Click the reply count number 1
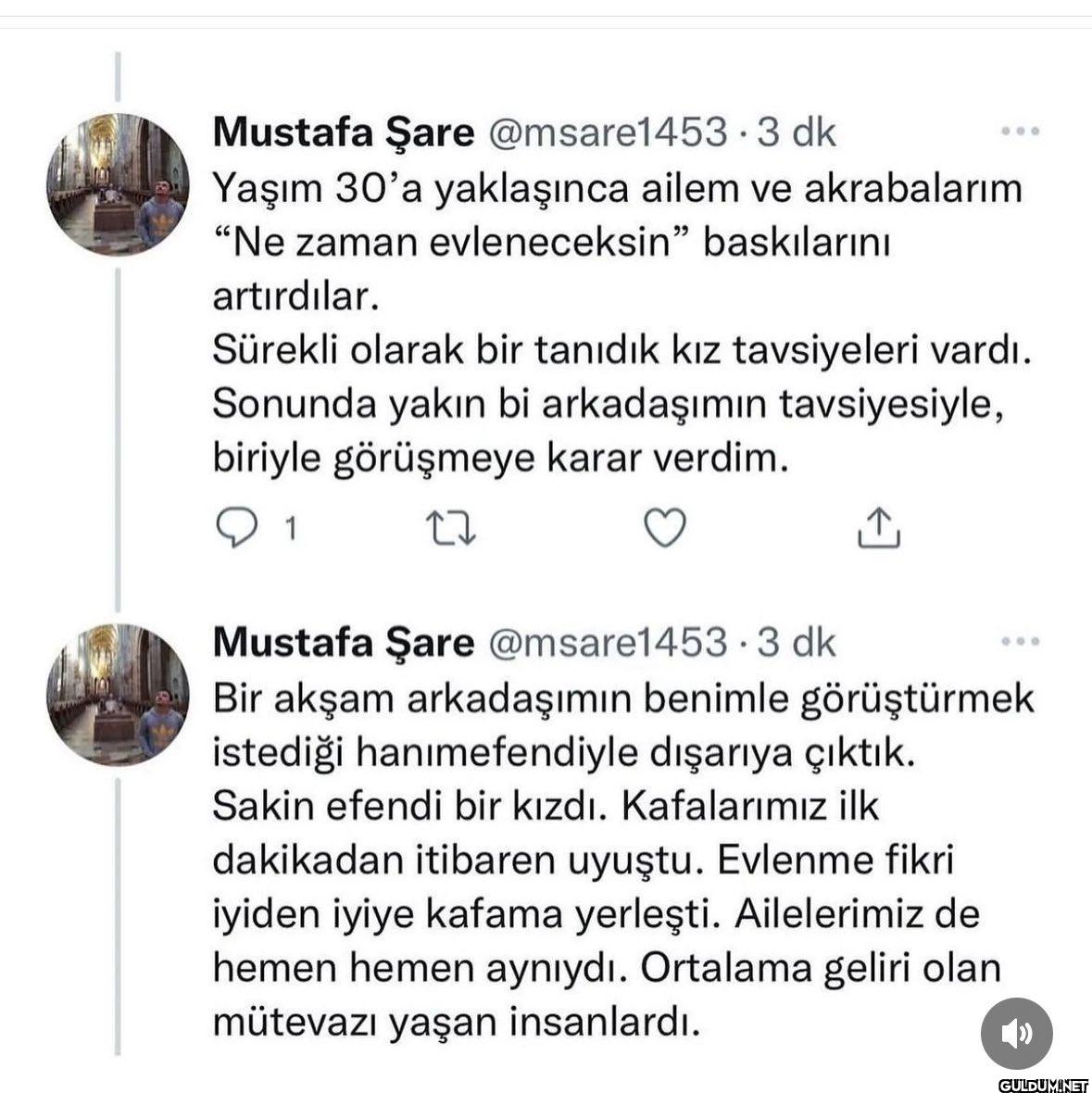This screenshot has width=1092, height=1093. 291,529
